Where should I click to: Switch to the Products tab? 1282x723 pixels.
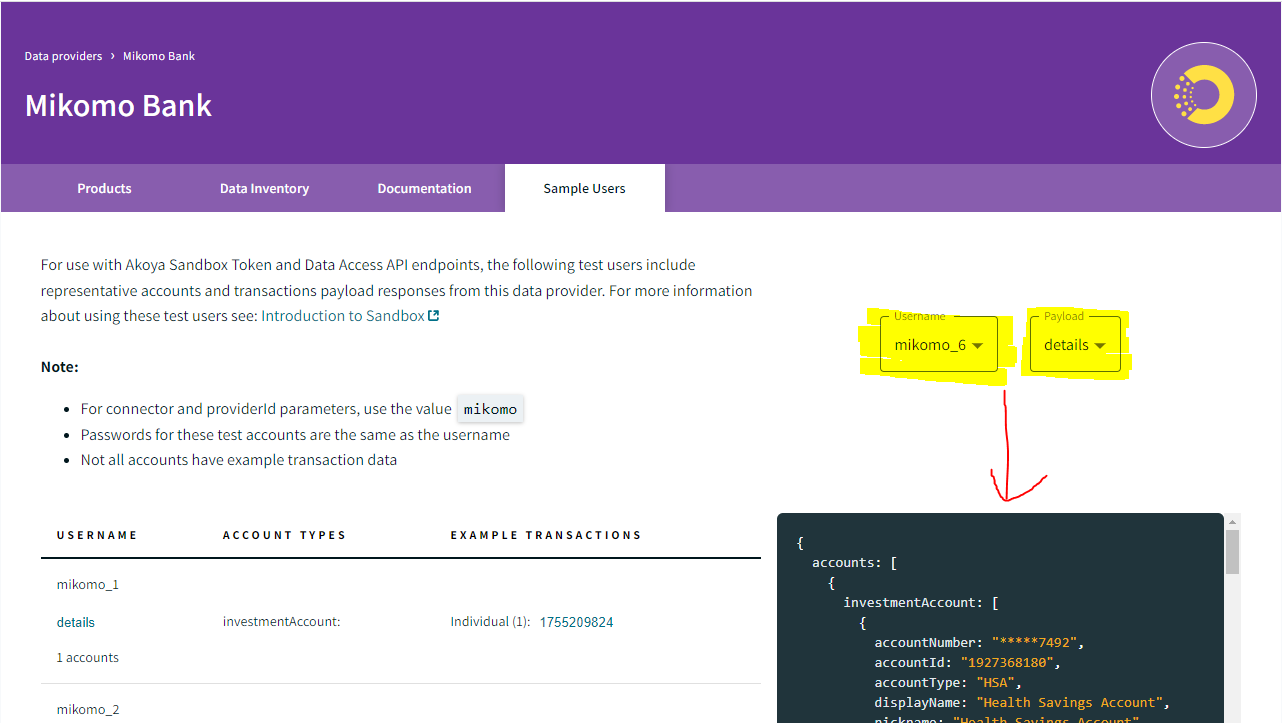(104, 188)
